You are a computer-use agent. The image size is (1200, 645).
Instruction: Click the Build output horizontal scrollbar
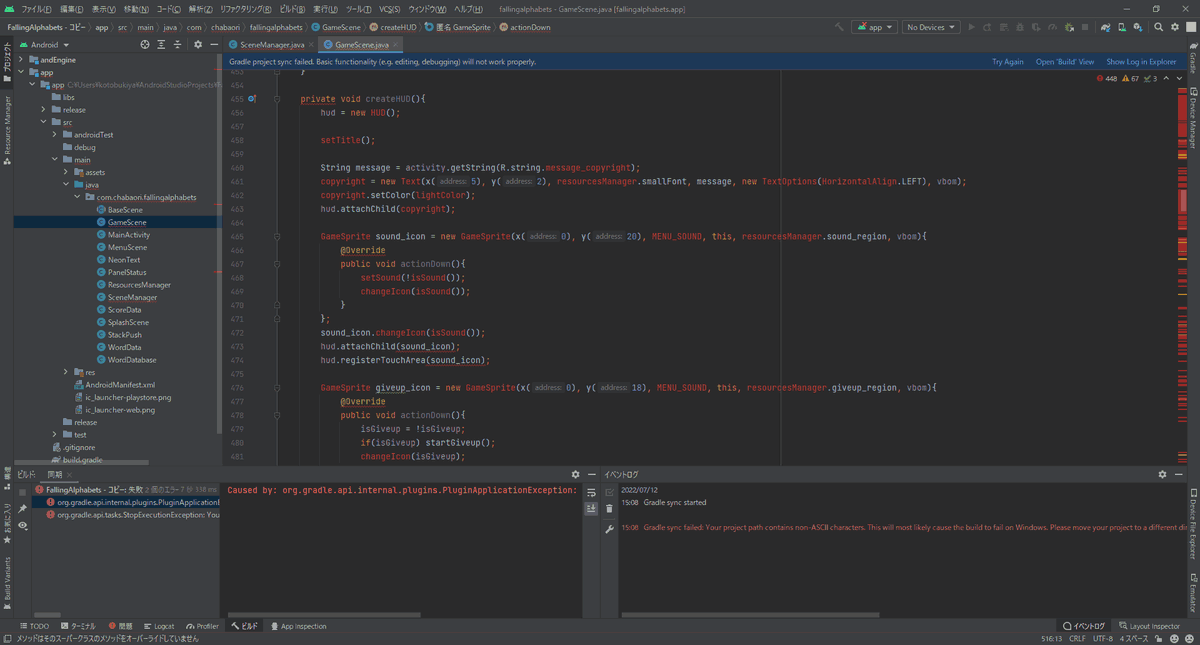point(324,615)
